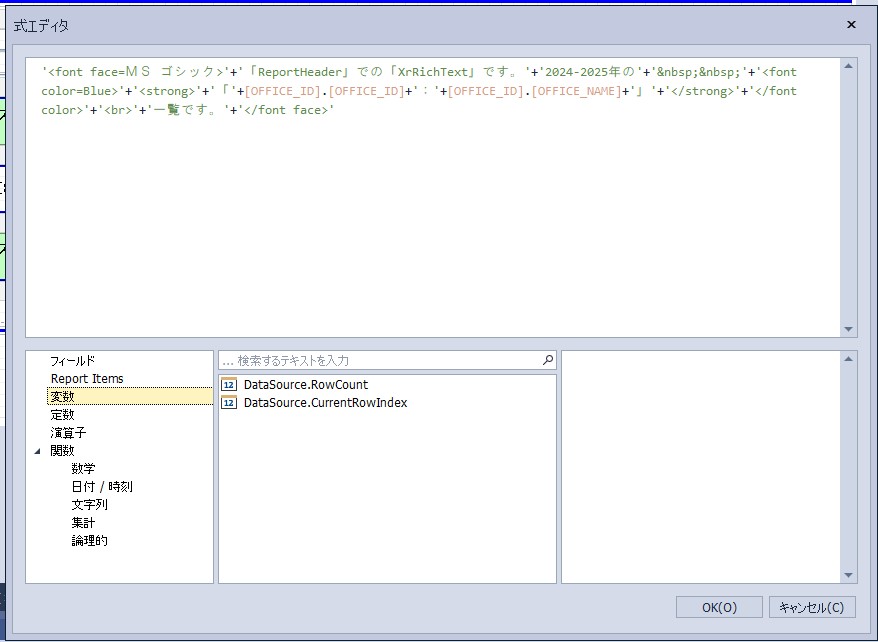Choose the 論理的 function group

(x=89, y=541)
